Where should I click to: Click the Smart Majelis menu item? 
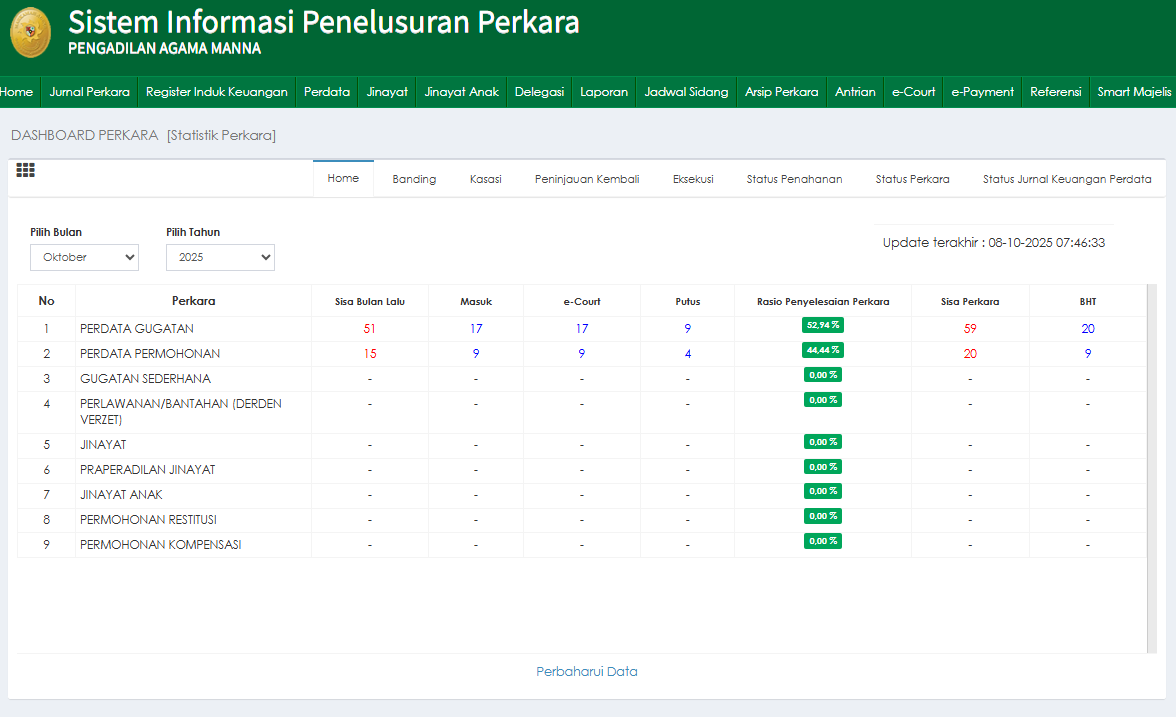(x=1133, y=92)
